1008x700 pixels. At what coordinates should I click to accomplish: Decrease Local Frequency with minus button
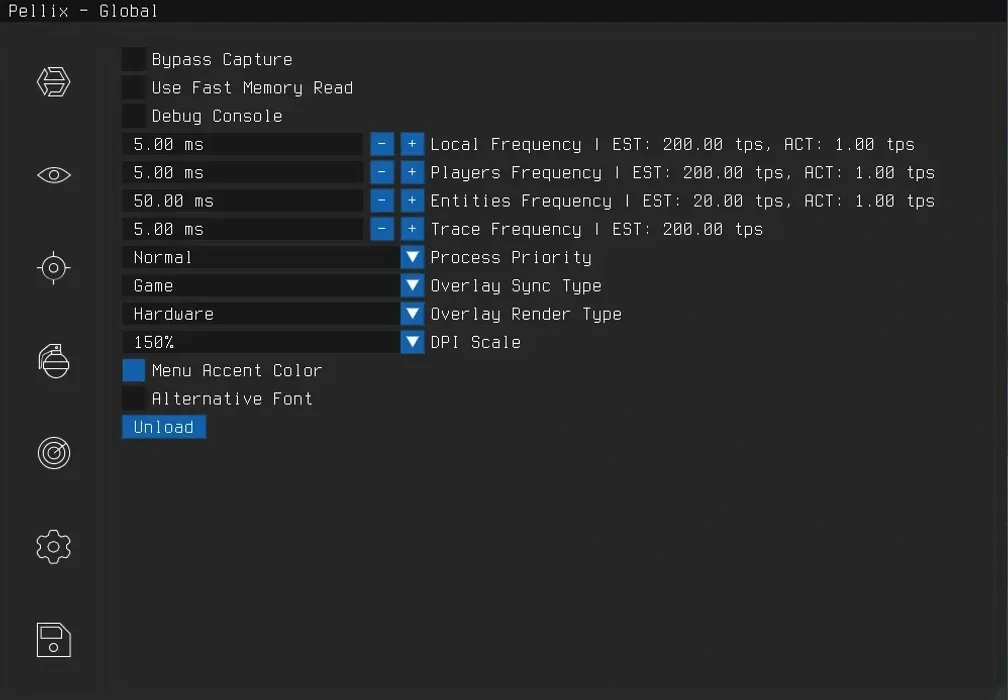click(x=382, y=144)
